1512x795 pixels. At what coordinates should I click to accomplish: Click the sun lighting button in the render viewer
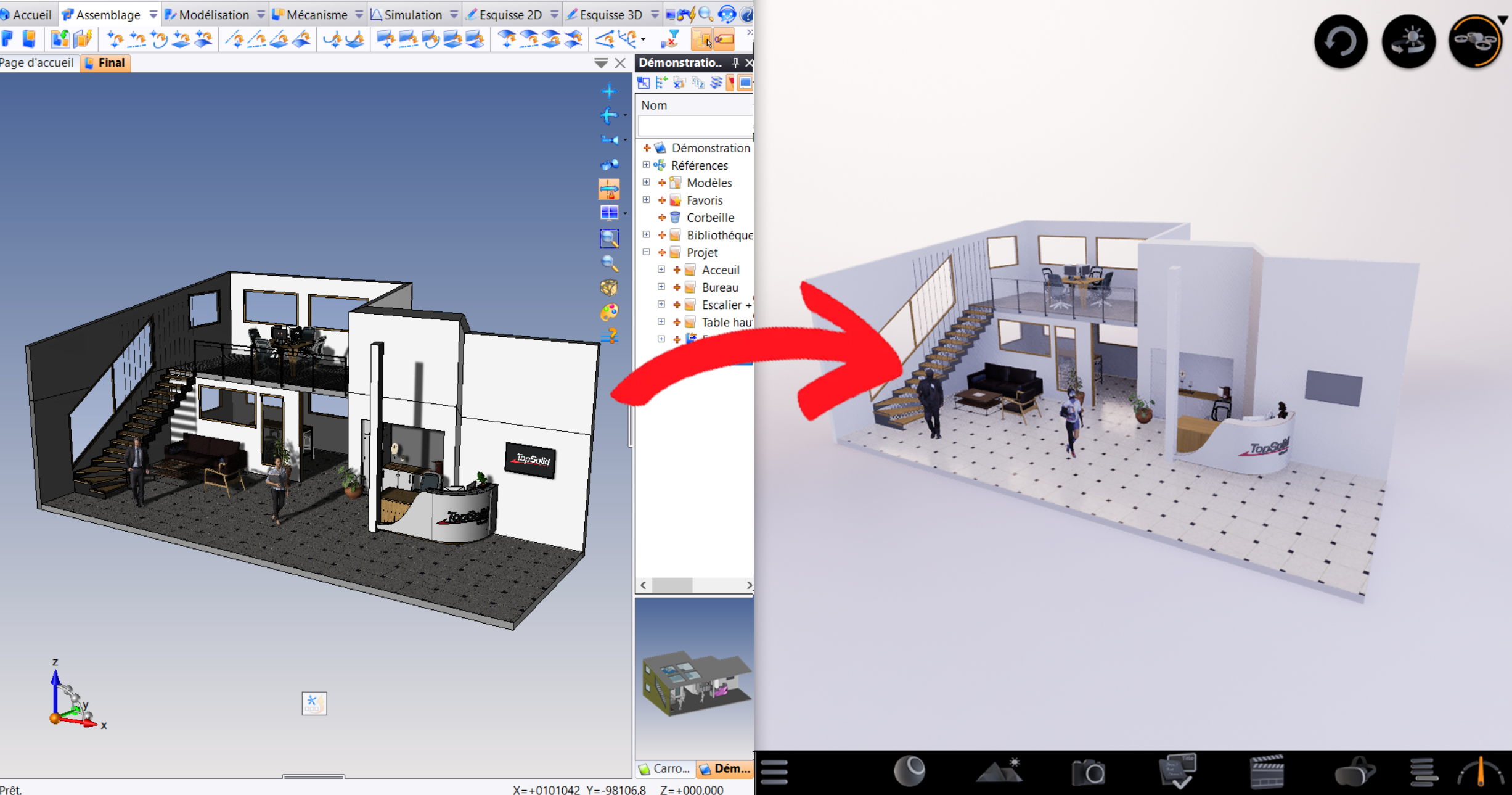1408,41
